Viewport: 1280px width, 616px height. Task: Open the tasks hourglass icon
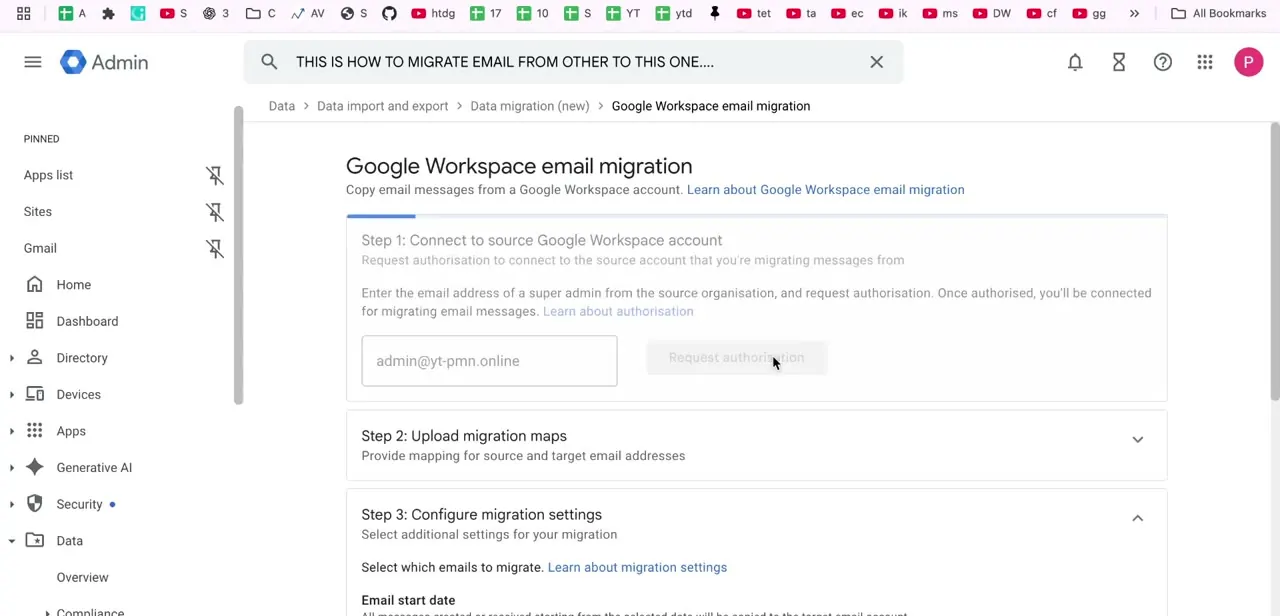pos(1119,62)
